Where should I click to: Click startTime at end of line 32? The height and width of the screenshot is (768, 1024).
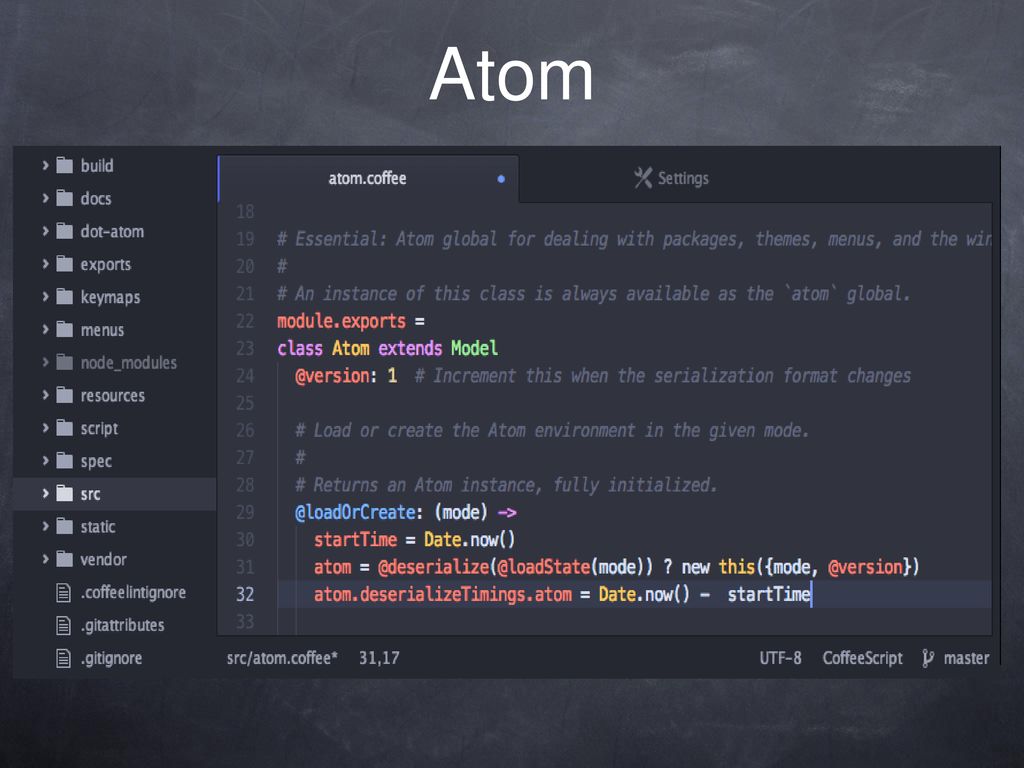769,594
